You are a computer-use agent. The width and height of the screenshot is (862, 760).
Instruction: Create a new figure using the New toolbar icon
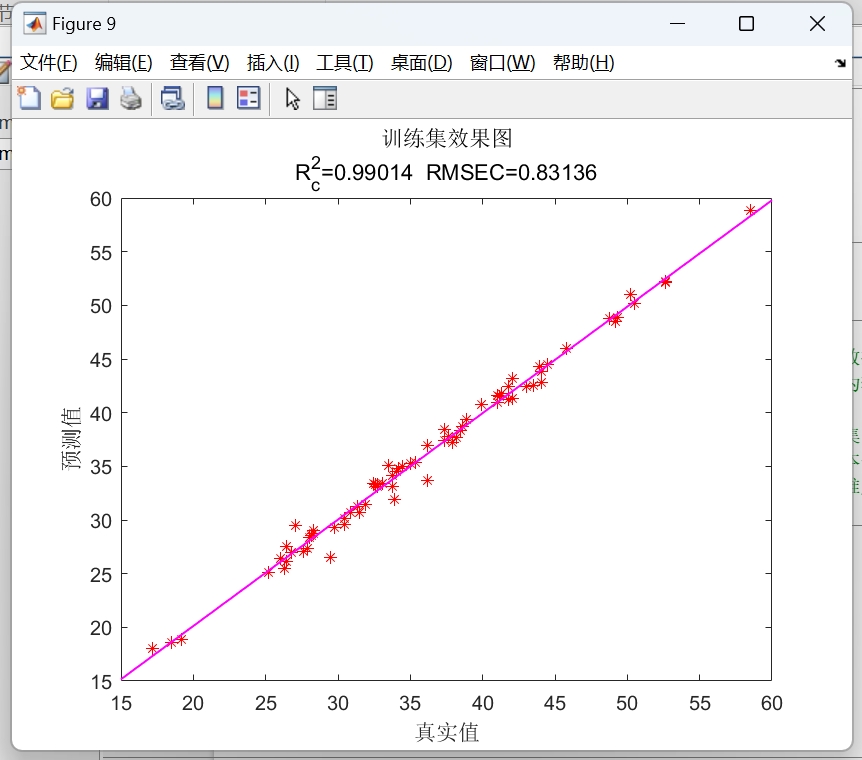pos(29,97)
